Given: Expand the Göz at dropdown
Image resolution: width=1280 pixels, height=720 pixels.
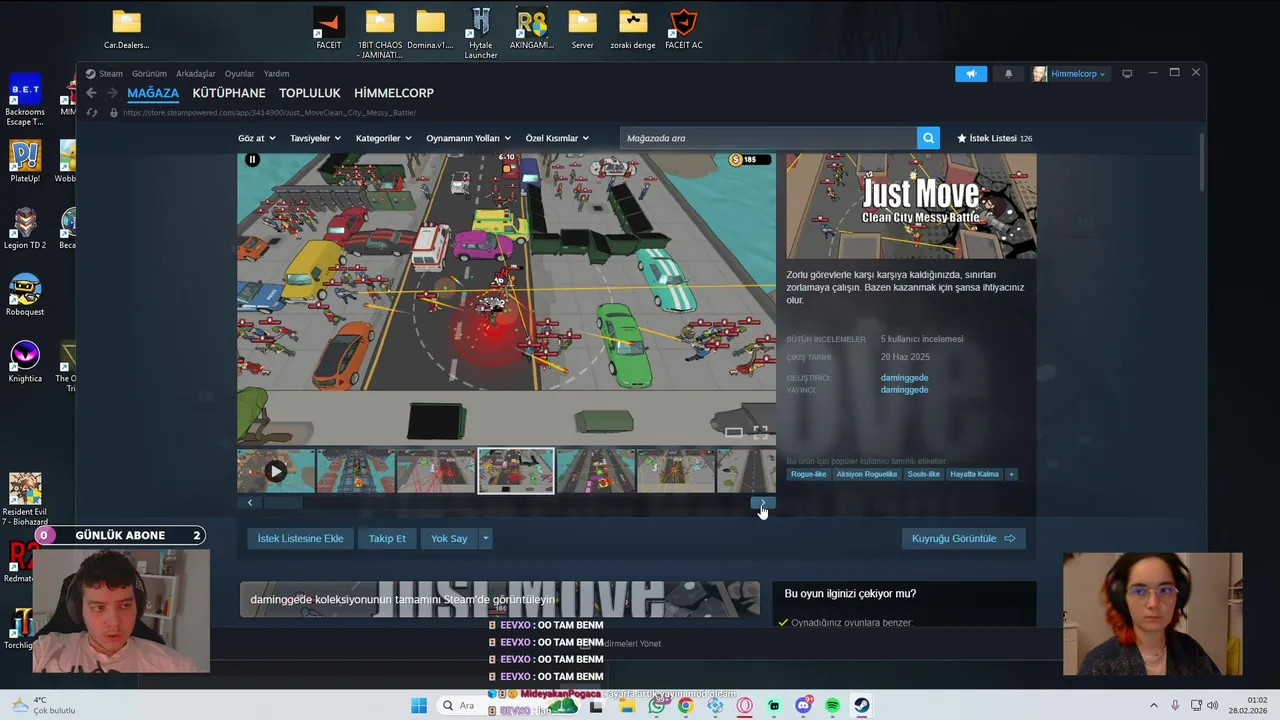Looking at the screenshot, I should [256, 138].
